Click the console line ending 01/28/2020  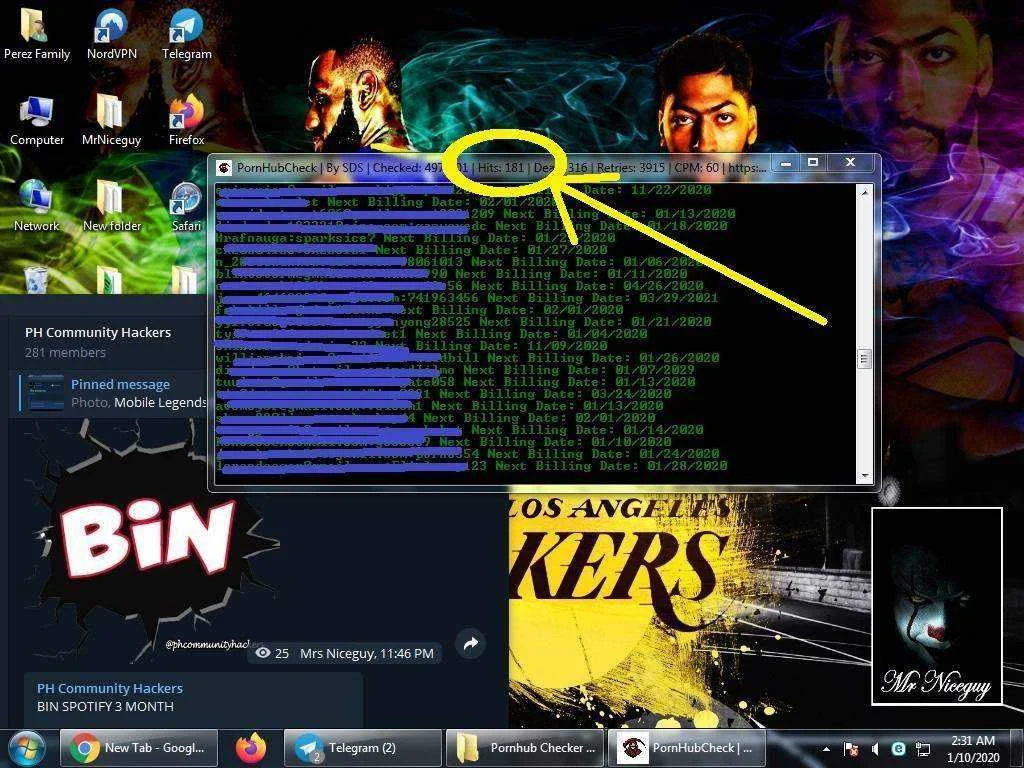pyautogui.click(x=472, y=466)
